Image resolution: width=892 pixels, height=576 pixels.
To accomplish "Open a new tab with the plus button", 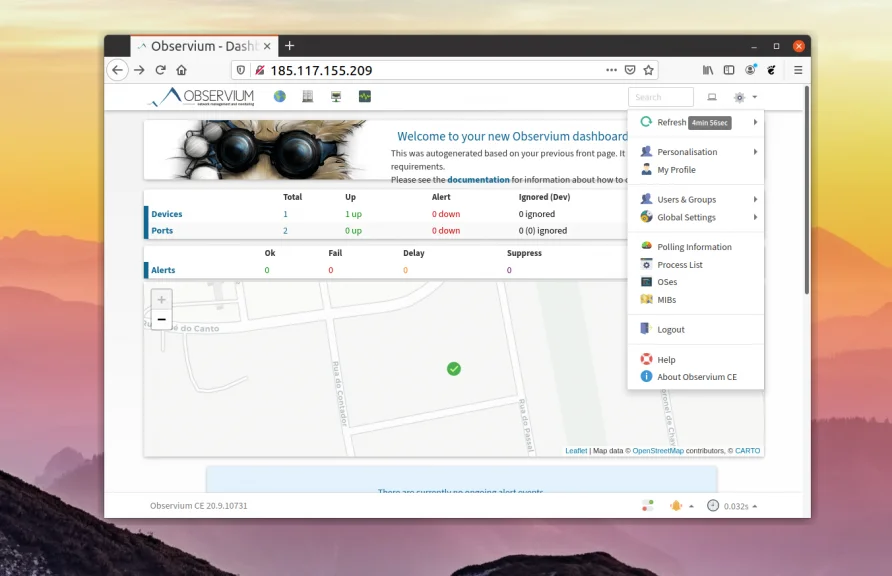I will pyautogui.click(x=290, y=45).
